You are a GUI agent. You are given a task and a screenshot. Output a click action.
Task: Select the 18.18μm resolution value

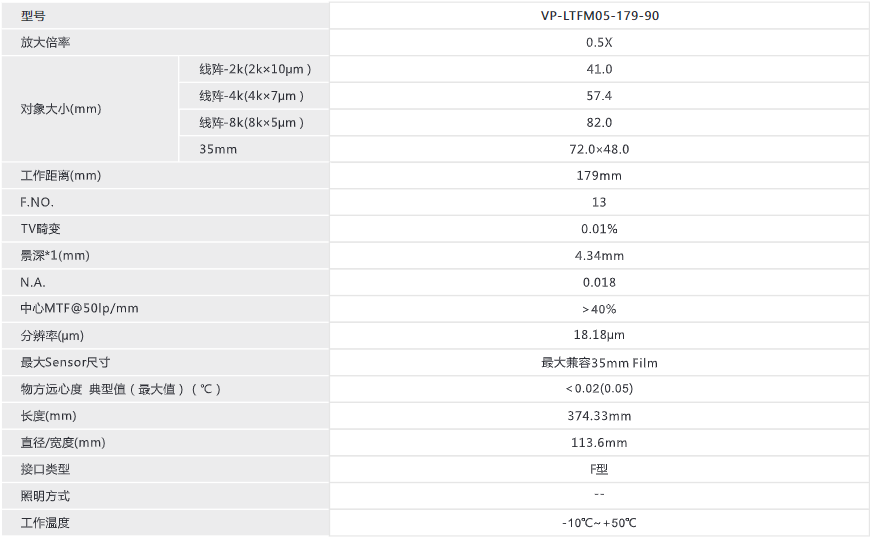599,335
